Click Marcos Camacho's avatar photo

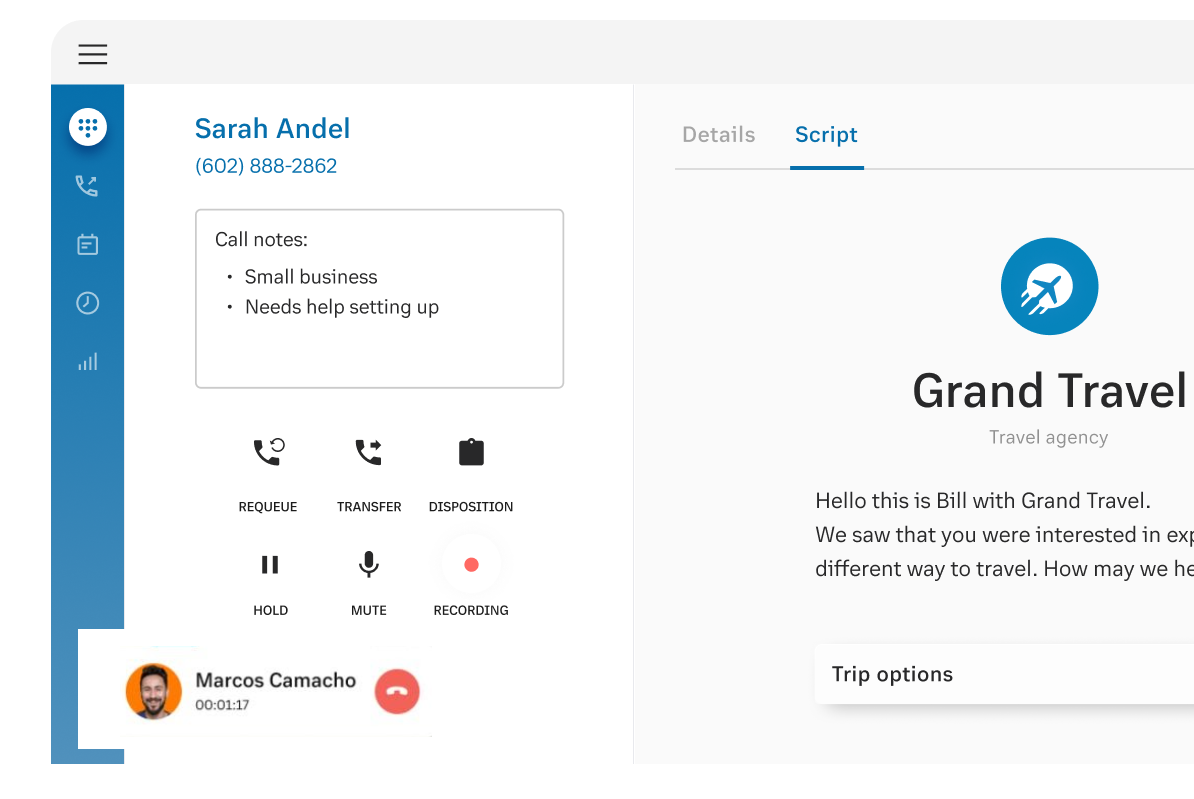[x=154, y=691]
